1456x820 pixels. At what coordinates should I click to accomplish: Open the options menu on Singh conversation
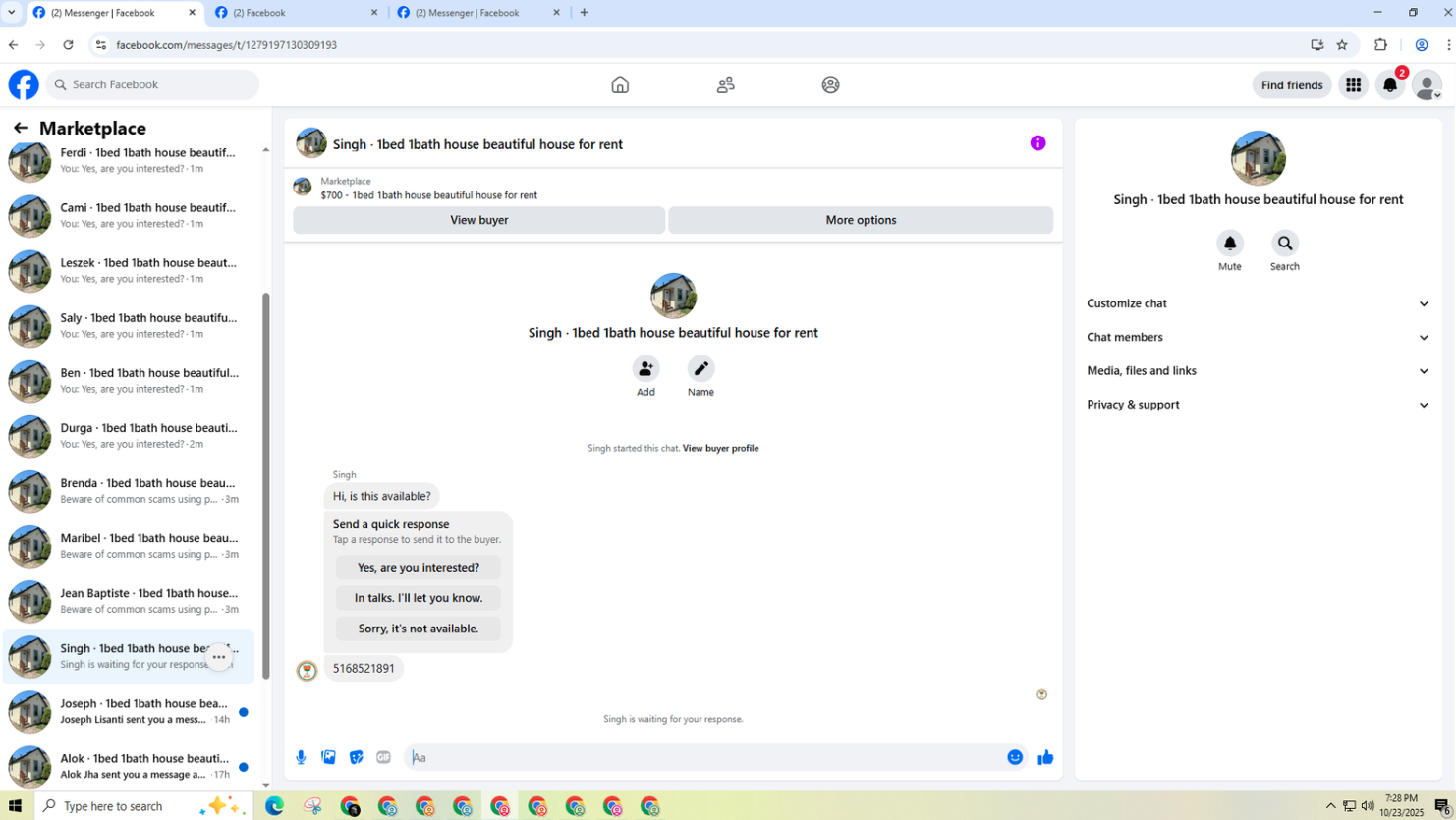219,657
